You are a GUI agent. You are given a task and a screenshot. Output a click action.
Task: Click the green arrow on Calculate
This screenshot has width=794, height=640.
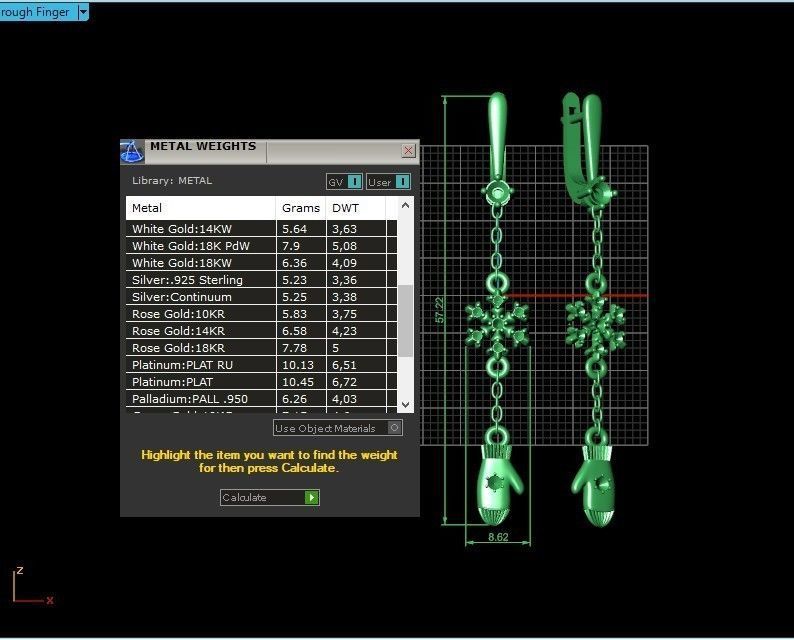pos(311,498)
